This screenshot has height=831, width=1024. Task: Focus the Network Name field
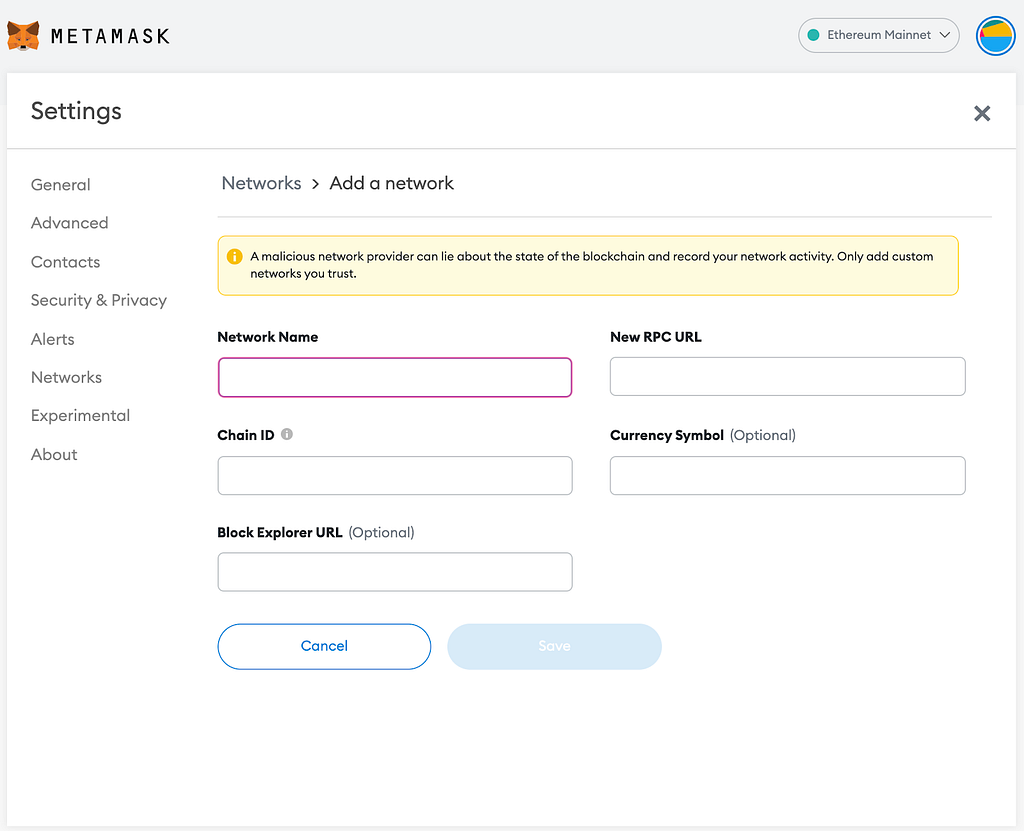394,378
